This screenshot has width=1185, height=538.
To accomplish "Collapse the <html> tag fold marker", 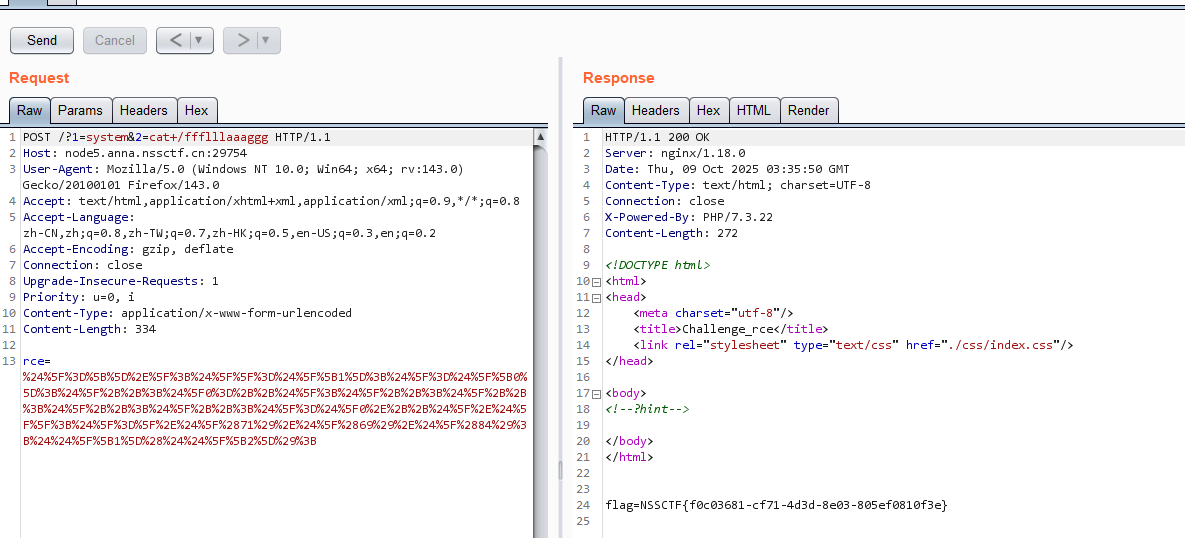I will (596, 282).
